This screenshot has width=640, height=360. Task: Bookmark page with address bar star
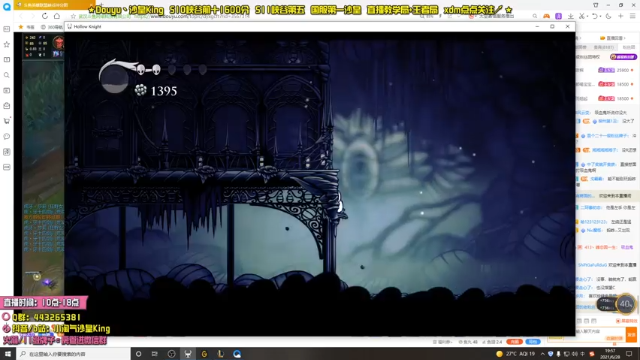click(73, 16)
